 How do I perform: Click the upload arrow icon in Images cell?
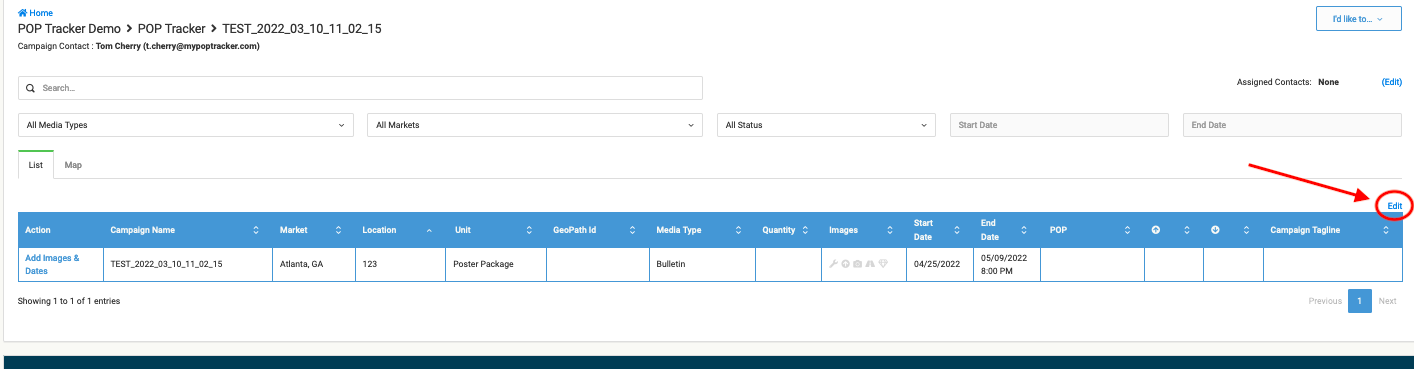(846, 265)
